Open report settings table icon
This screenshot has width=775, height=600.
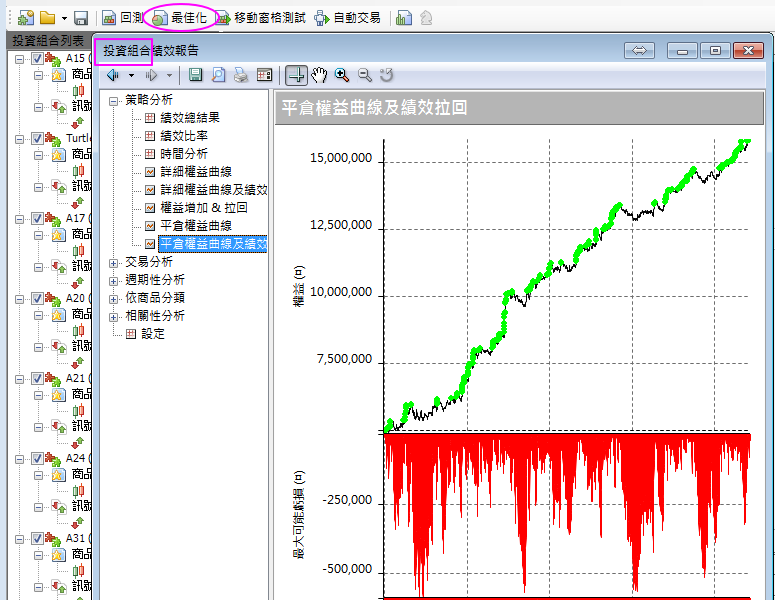pos(264,75)
